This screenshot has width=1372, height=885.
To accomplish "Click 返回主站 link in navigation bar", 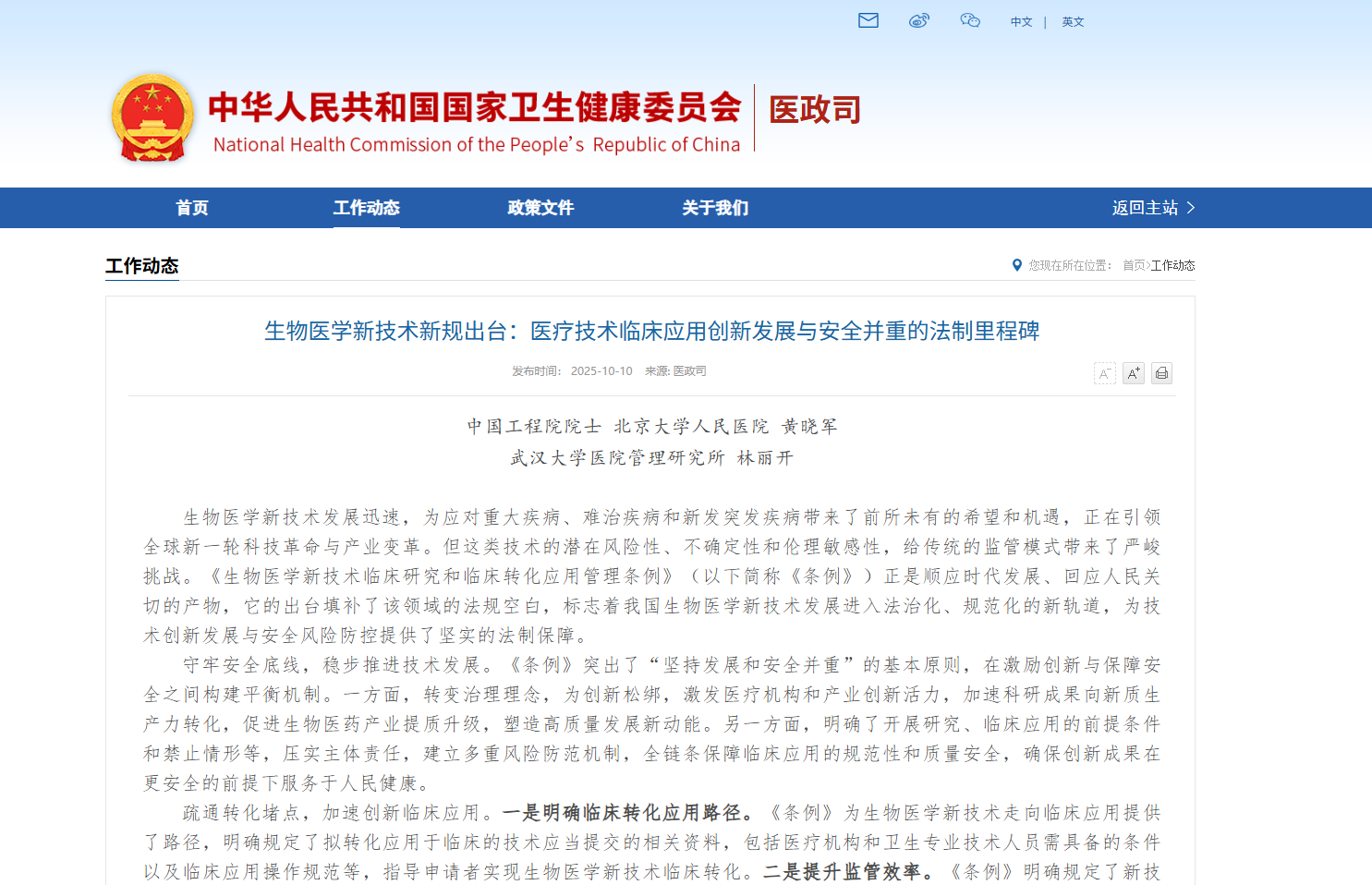I will click(1145, 208).
